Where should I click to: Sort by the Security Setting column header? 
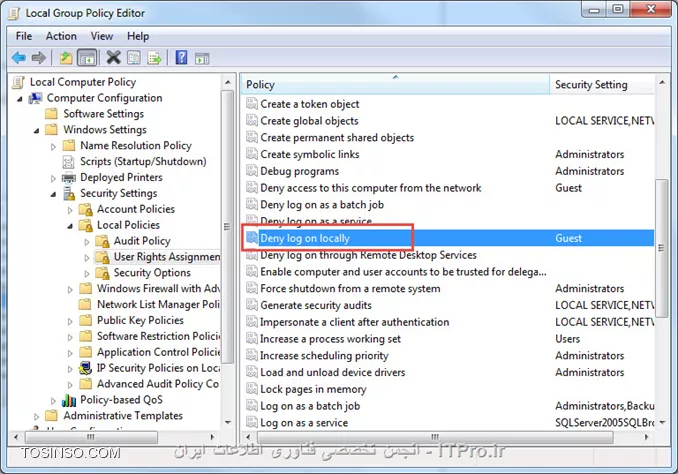[x=602, y=84]
